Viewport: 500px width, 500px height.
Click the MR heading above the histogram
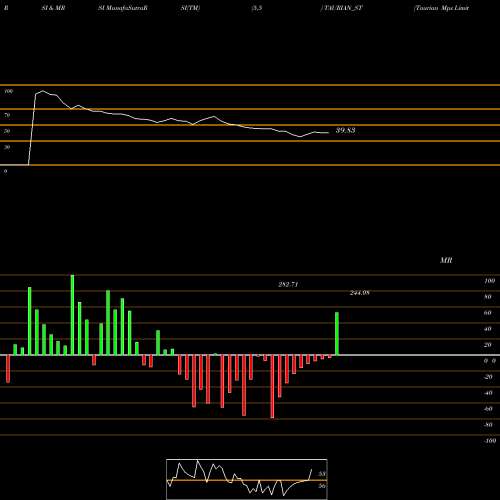[446, 260]
